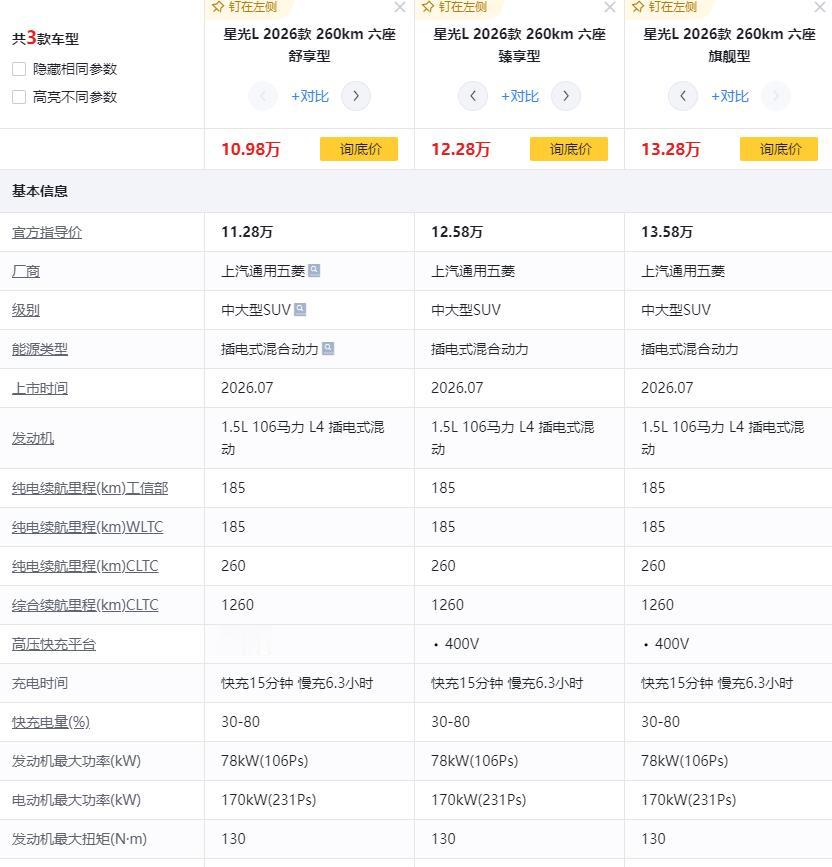Click the 10.98万 red price

[251, 149]
